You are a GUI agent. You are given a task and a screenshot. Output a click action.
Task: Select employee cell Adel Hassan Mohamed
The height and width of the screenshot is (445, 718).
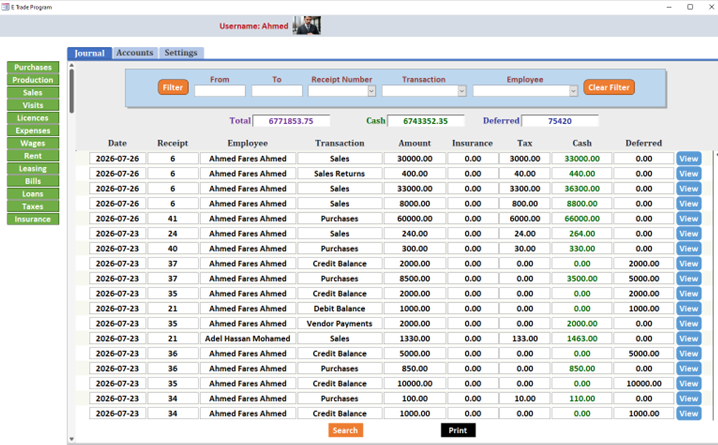click(248, 339)
